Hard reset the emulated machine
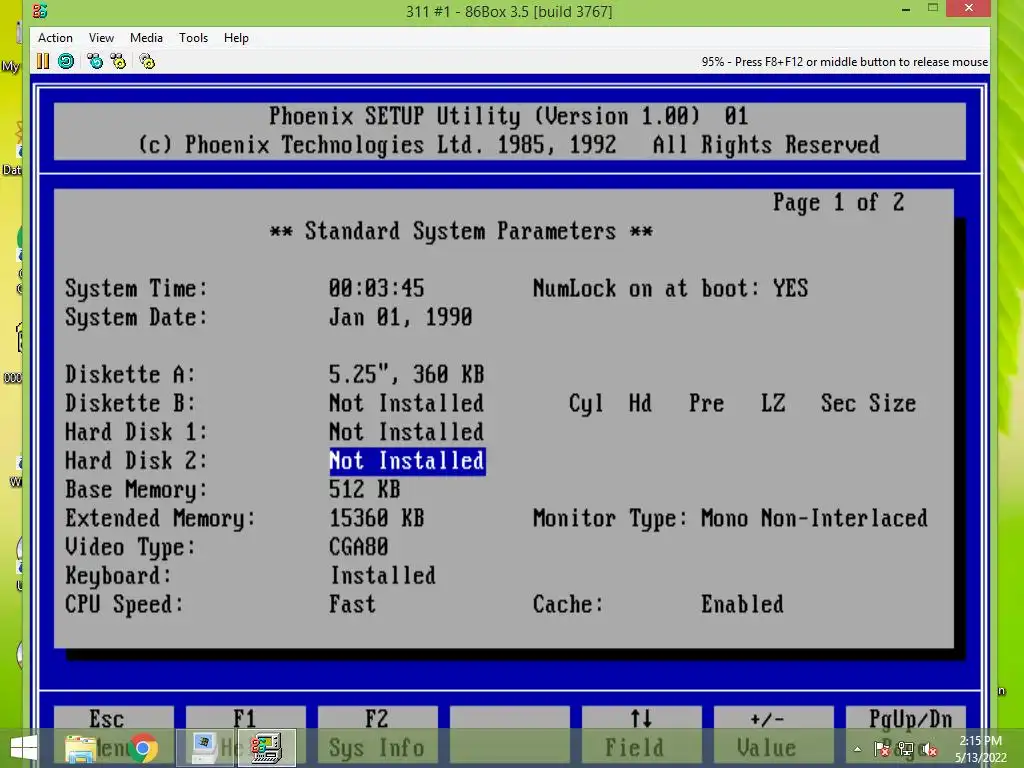The height and width of the screenshot is (768, 1024). point(66,61)
